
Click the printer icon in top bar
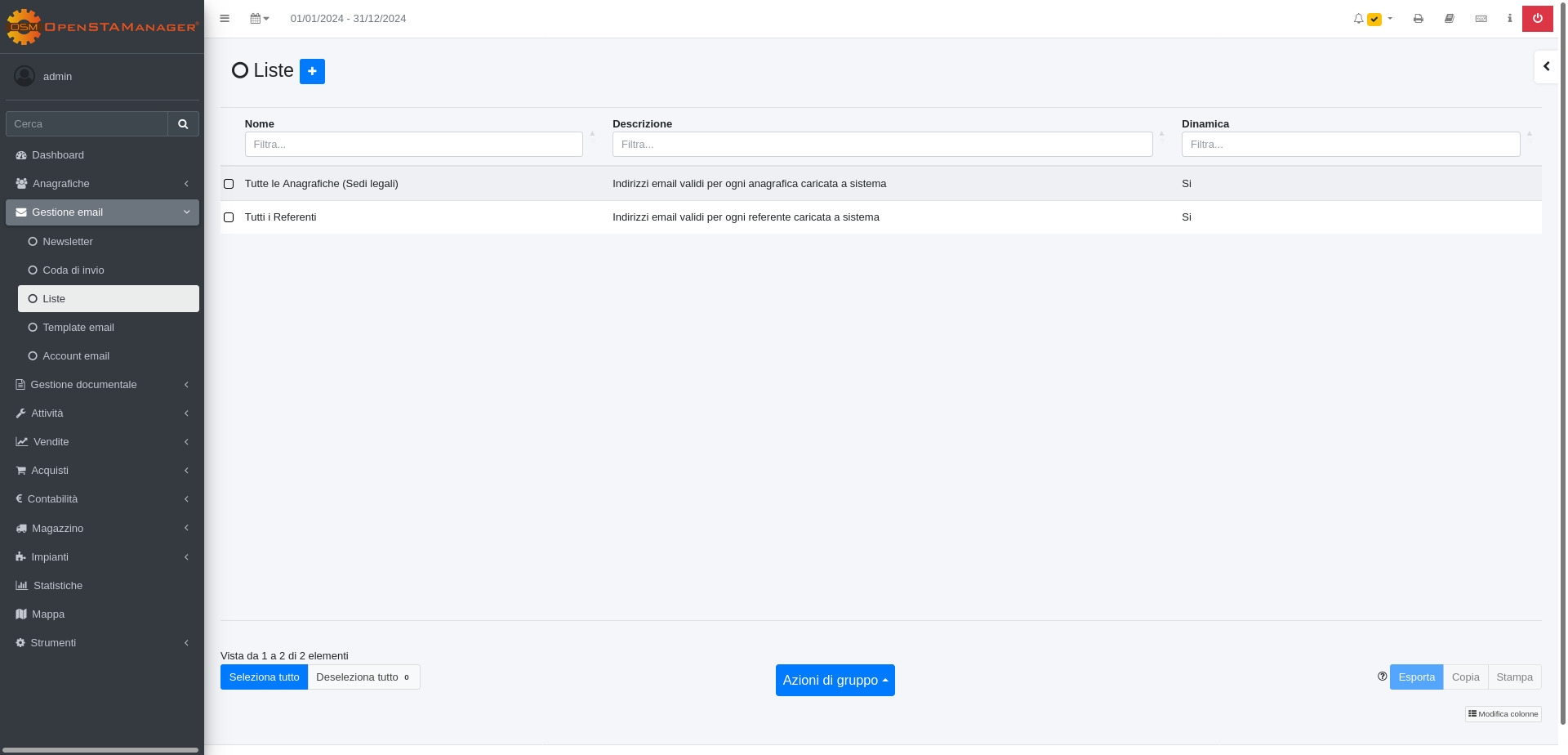coord(1419,19)
